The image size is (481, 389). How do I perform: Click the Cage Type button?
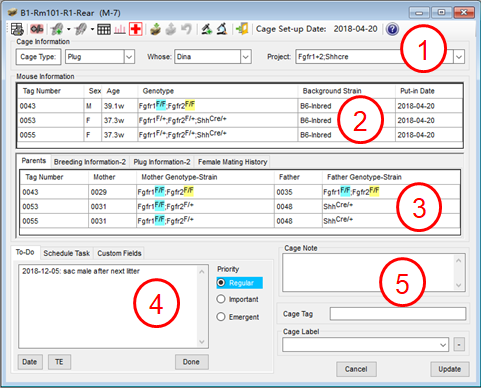point(38,57)
